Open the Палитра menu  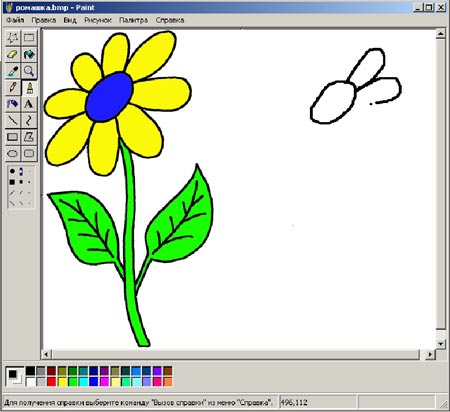pos(133,20)
